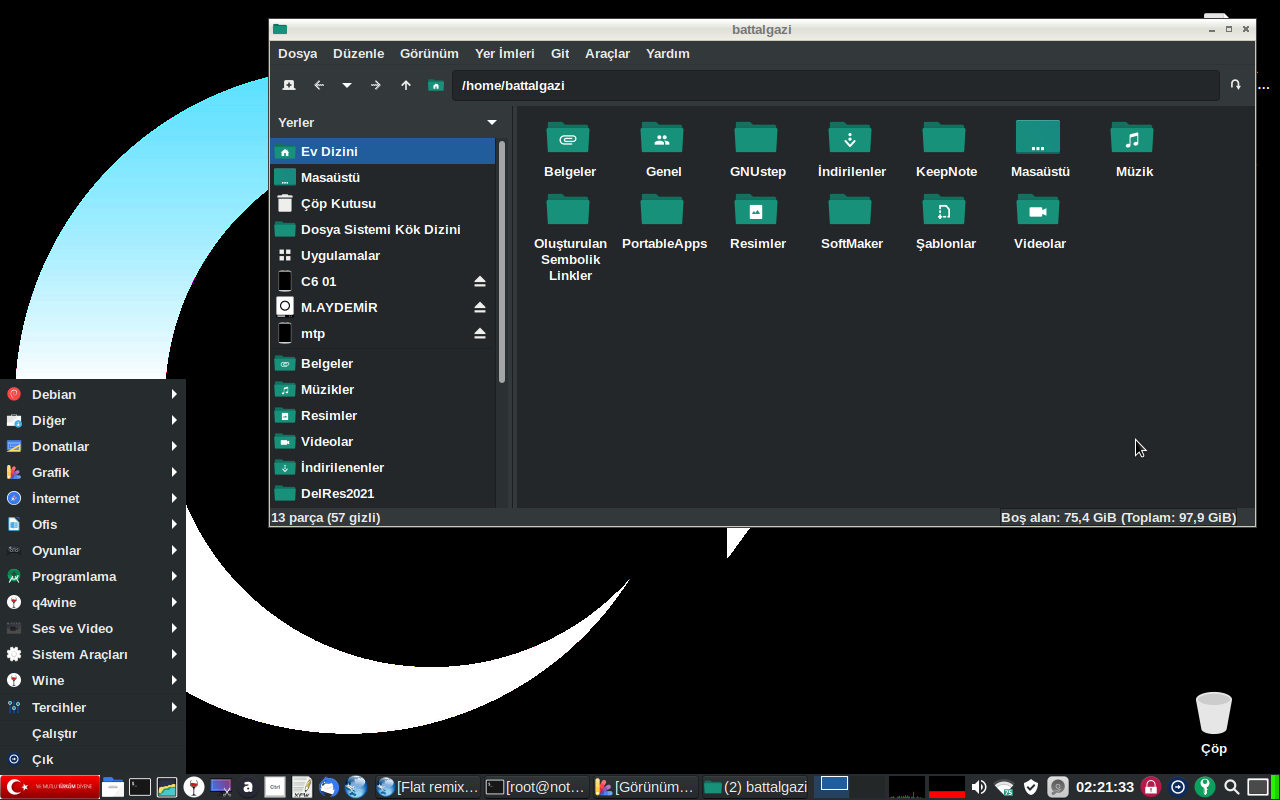
Task: Select Dosya Sistemi Kök Dizini in sidebar
Action: click(383, 229)
